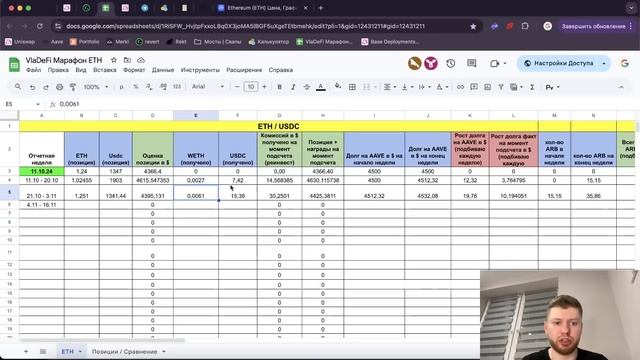Open the fill color picker
This screenshot has height=360, width=640.
[x=338, y=87]
